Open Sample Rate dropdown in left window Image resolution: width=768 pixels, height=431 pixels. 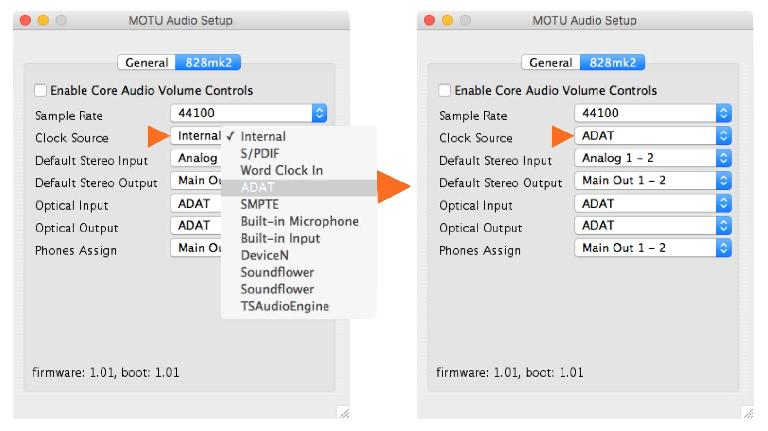249,113
